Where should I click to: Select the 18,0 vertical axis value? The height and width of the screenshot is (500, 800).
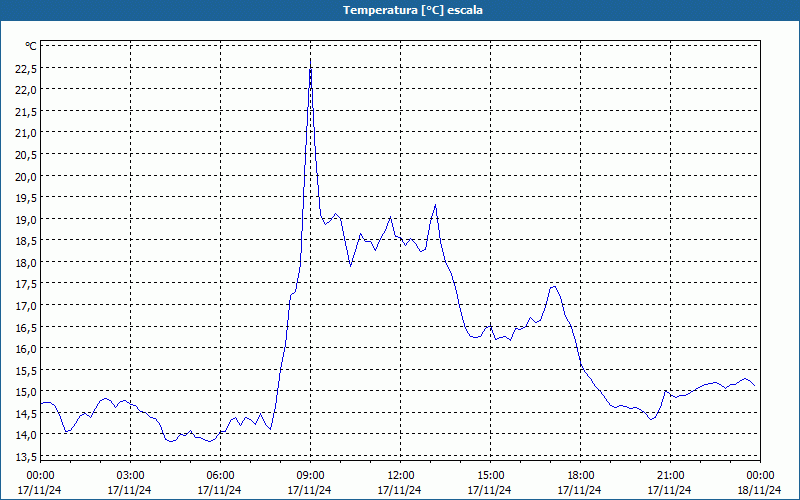26,262
